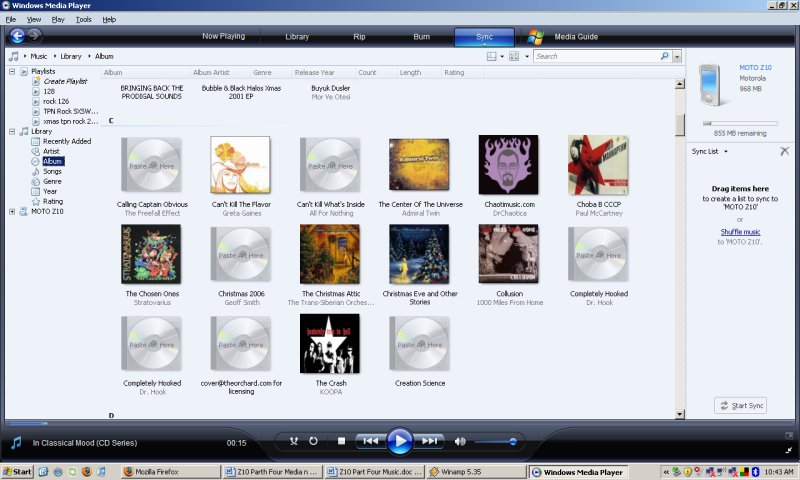Select Rating view in Library
Image resolution: width=800 pixels, height=480 pixels.
tap(53, 201)
